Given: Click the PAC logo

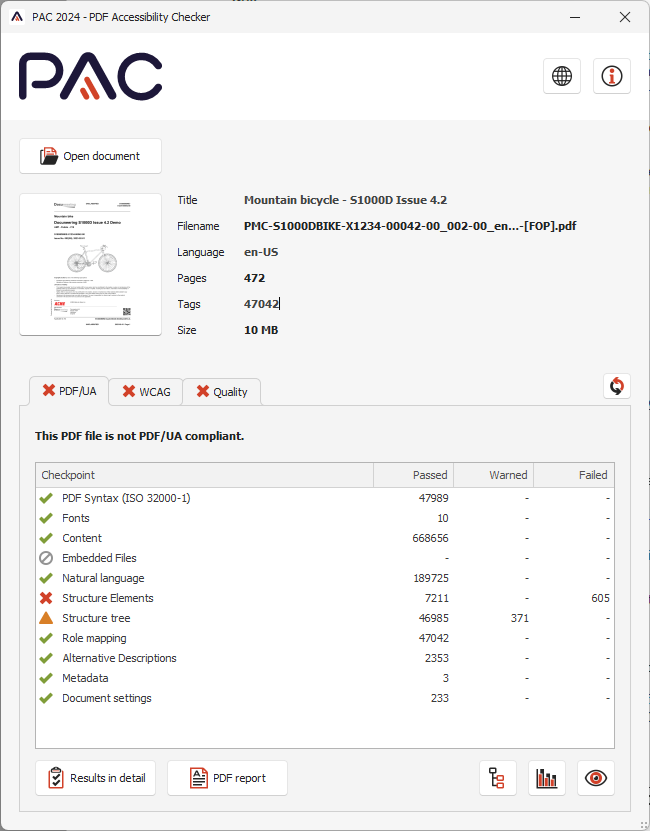Looking at the screenshot, I should click(x=91, y=77).
